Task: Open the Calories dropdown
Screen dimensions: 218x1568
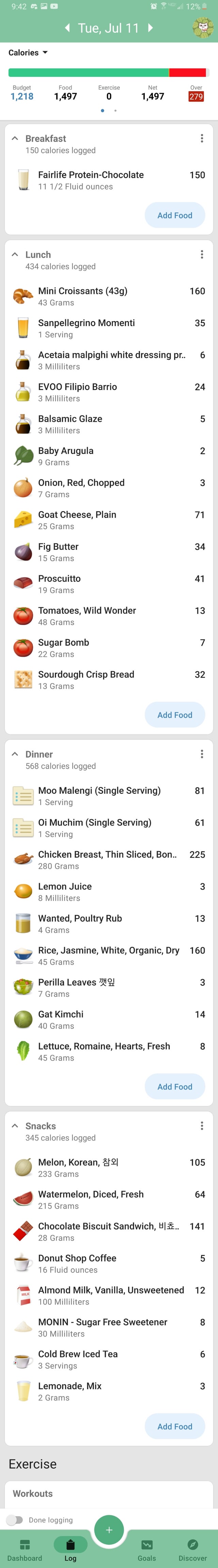Action: pos(28,53)
